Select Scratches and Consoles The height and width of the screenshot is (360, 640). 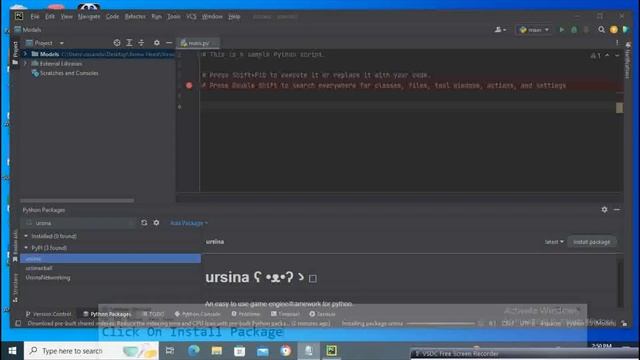coord(65,73)
